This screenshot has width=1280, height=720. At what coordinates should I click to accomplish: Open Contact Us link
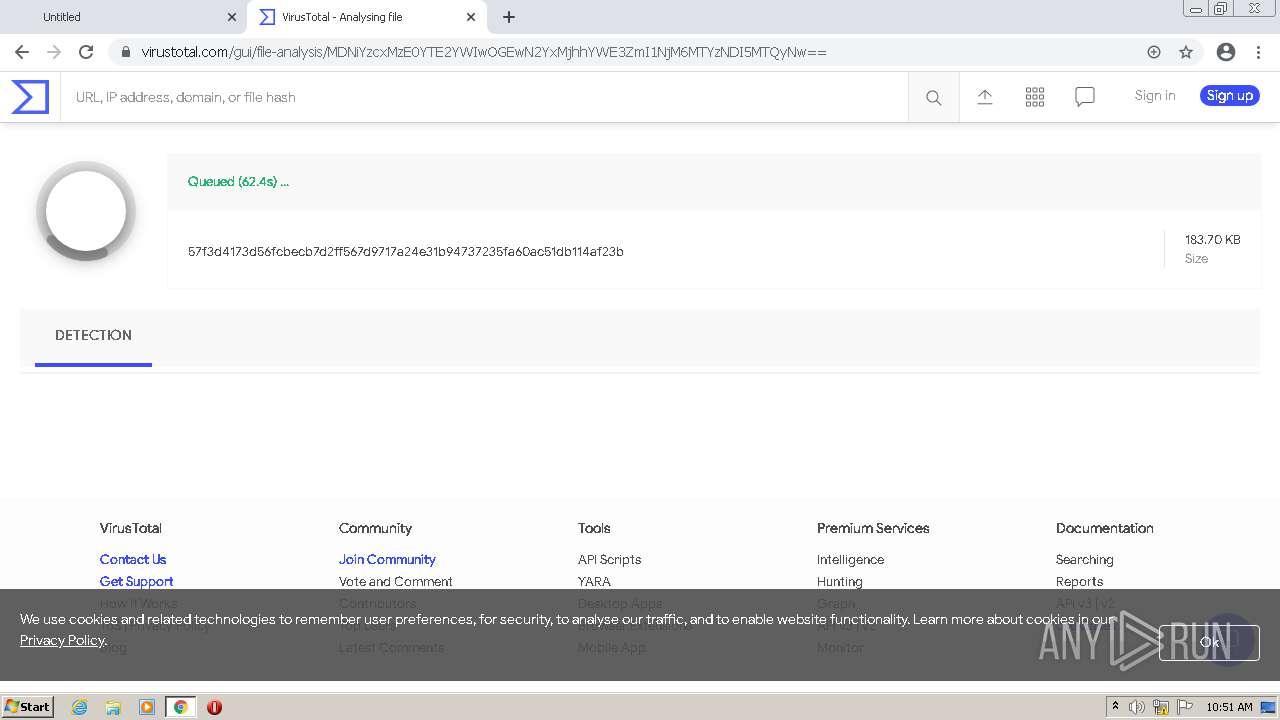[133, 560]
